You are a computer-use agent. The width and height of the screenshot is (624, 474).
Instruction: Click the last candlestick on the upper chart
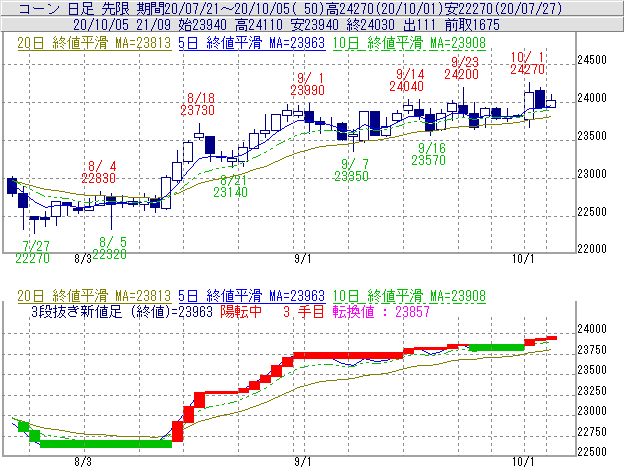pyautogui.click(x=551, y=103)
